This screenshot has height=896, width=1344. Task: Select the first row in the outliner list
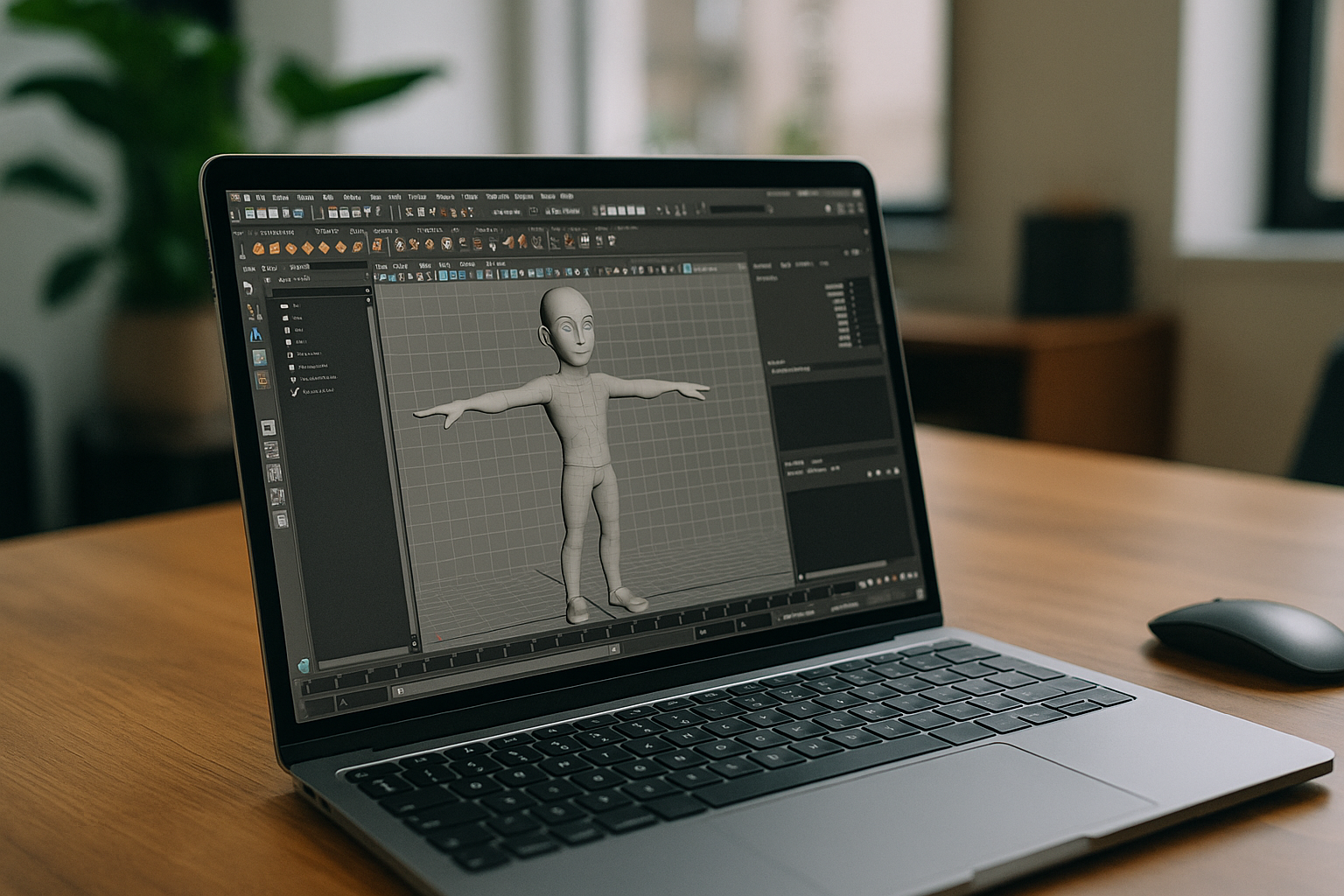319,306
